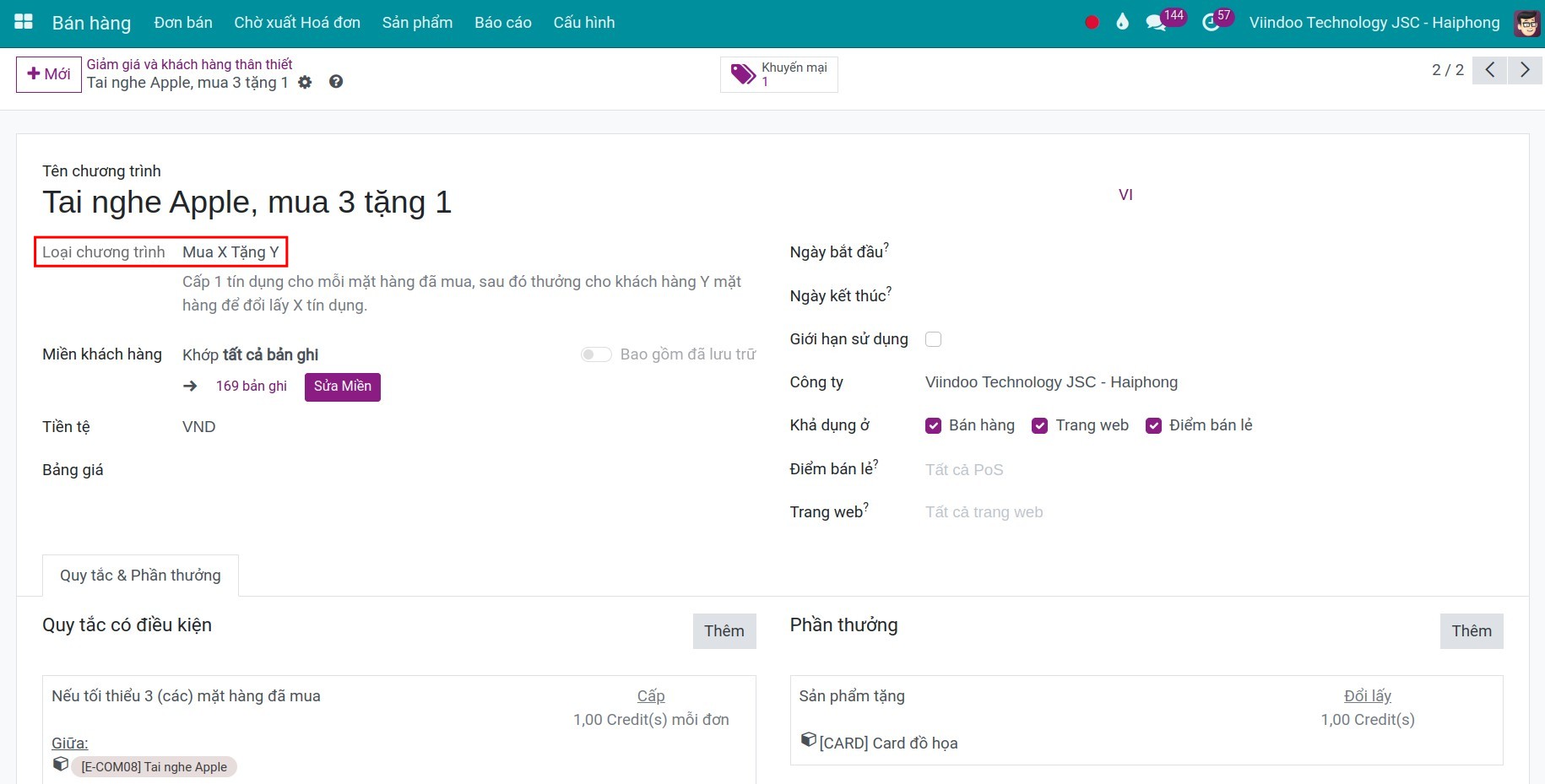Open the messages chat icon
Screen dimensions: 1545x784
[1156, 23]
